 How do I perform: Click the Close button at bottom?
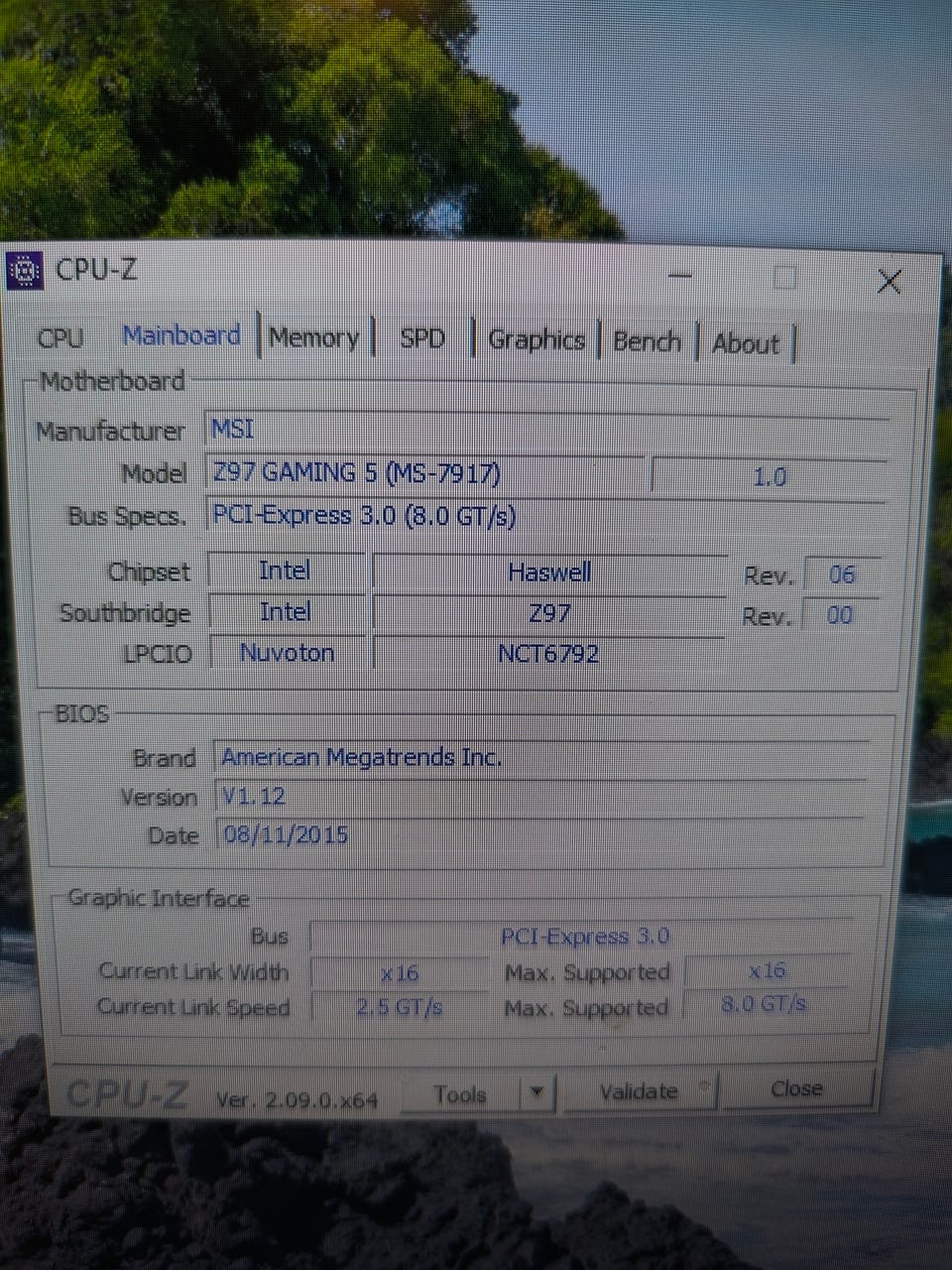click(797, 1088)
